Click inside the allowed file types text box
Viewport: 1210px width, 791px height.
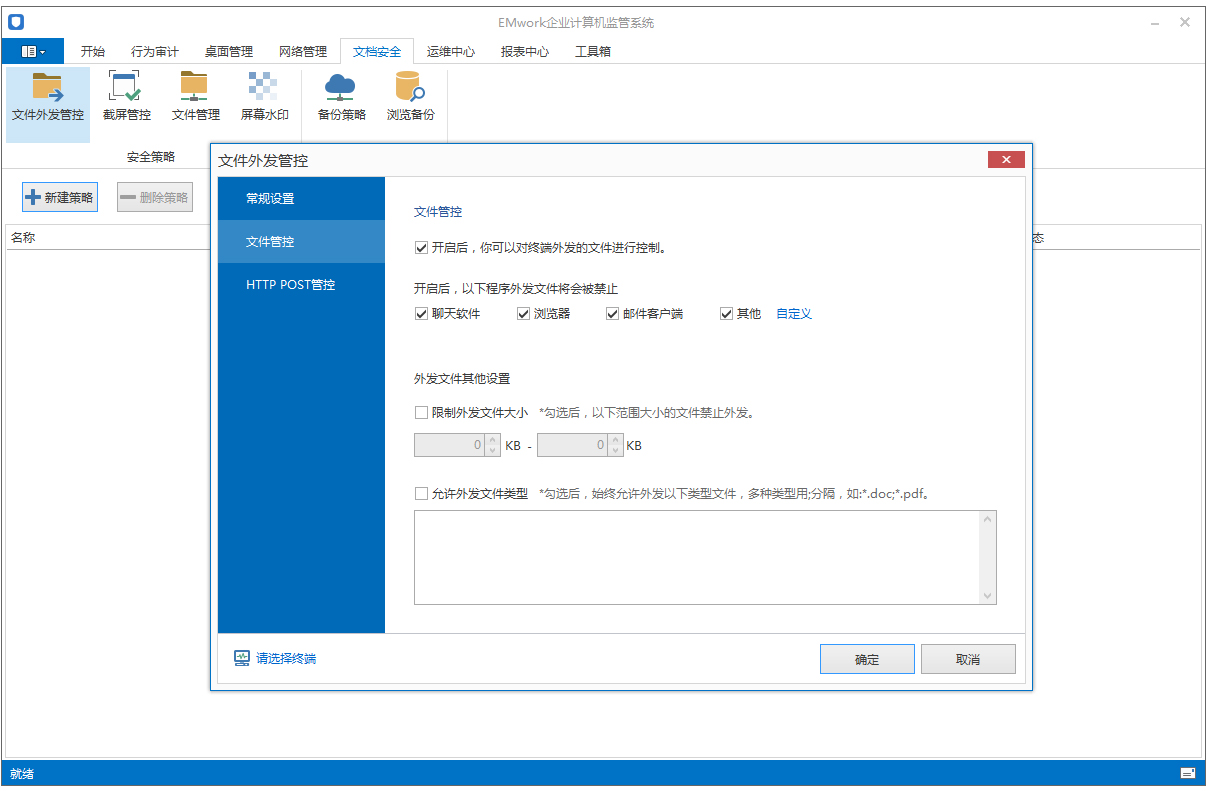[x=696, y=557]
